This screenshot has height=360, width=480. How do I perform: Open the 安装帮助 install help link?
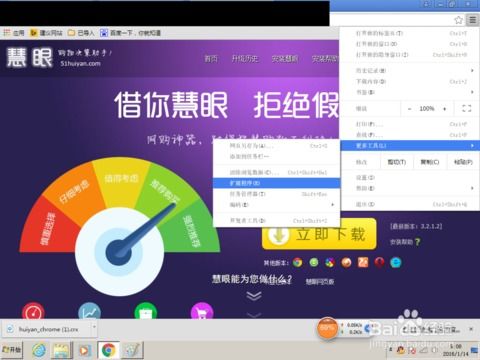pos(405,242)
